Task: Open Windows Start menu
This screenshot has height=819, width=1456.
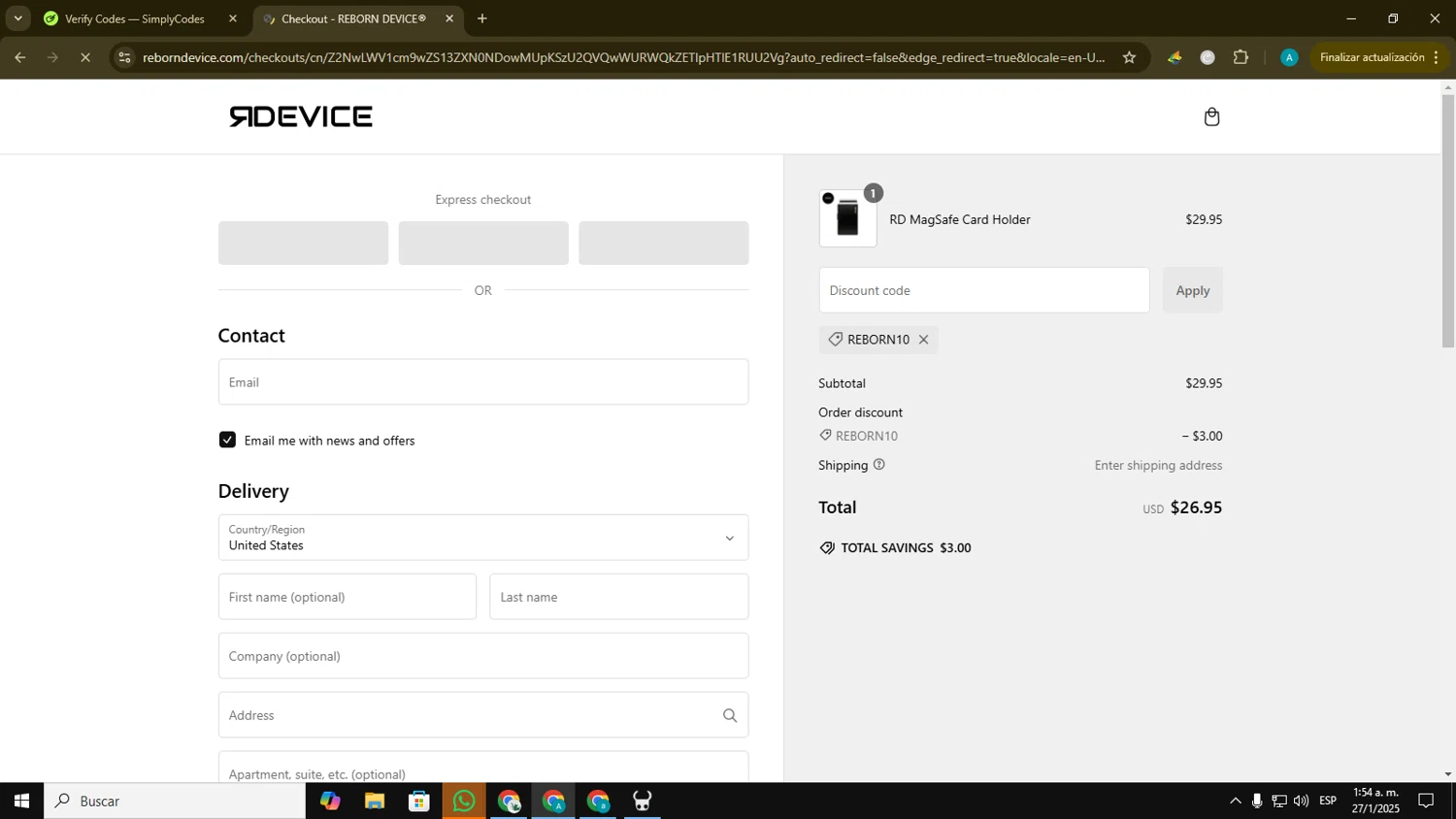Action: (21, 801)
